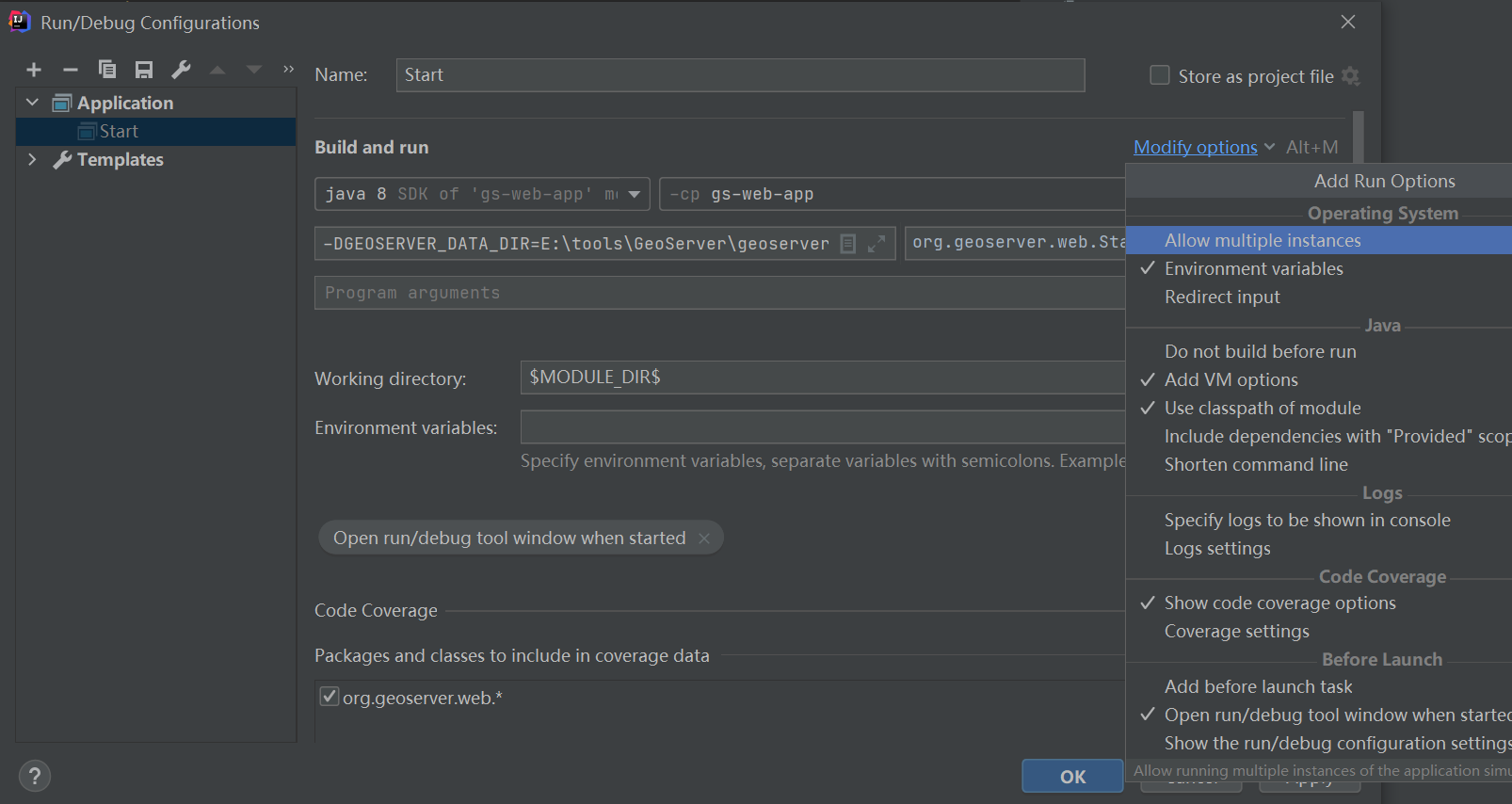Open Edit Templates wrench icon
This screenshot has height=804, width=1512.
[x=181, y=70]
